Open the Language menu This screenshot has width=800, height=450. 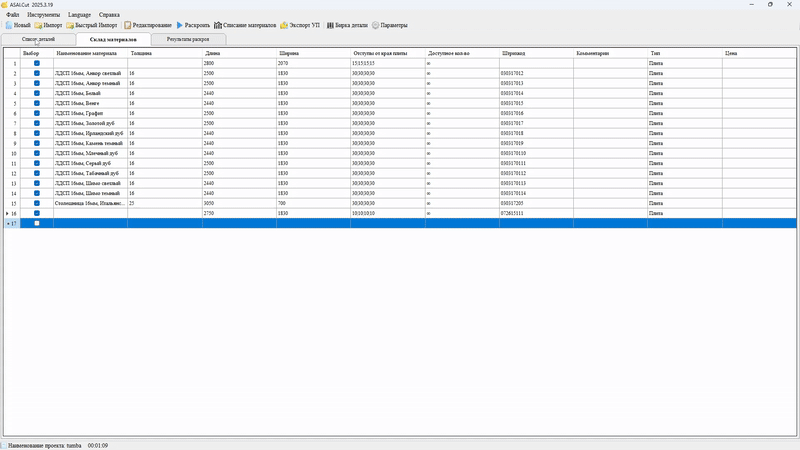pyautogui.click(x=79, y=15)
